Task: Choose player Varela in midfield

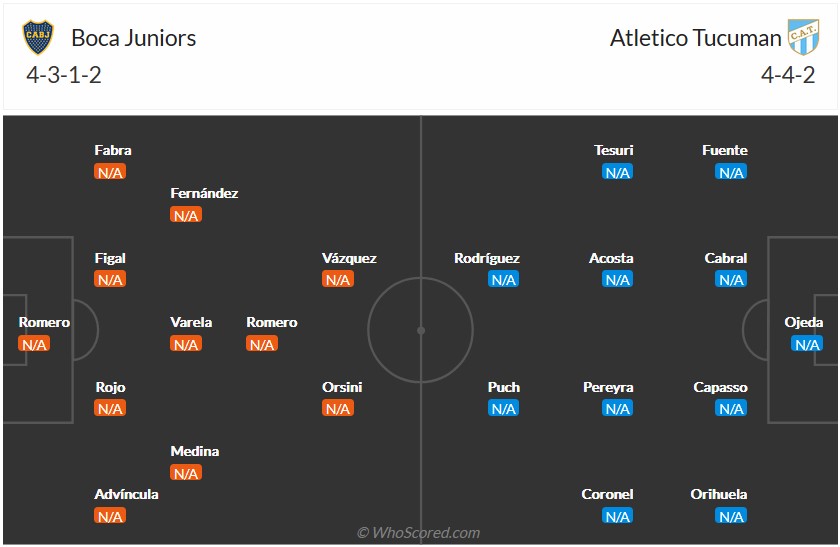Action: click(191, 322)
